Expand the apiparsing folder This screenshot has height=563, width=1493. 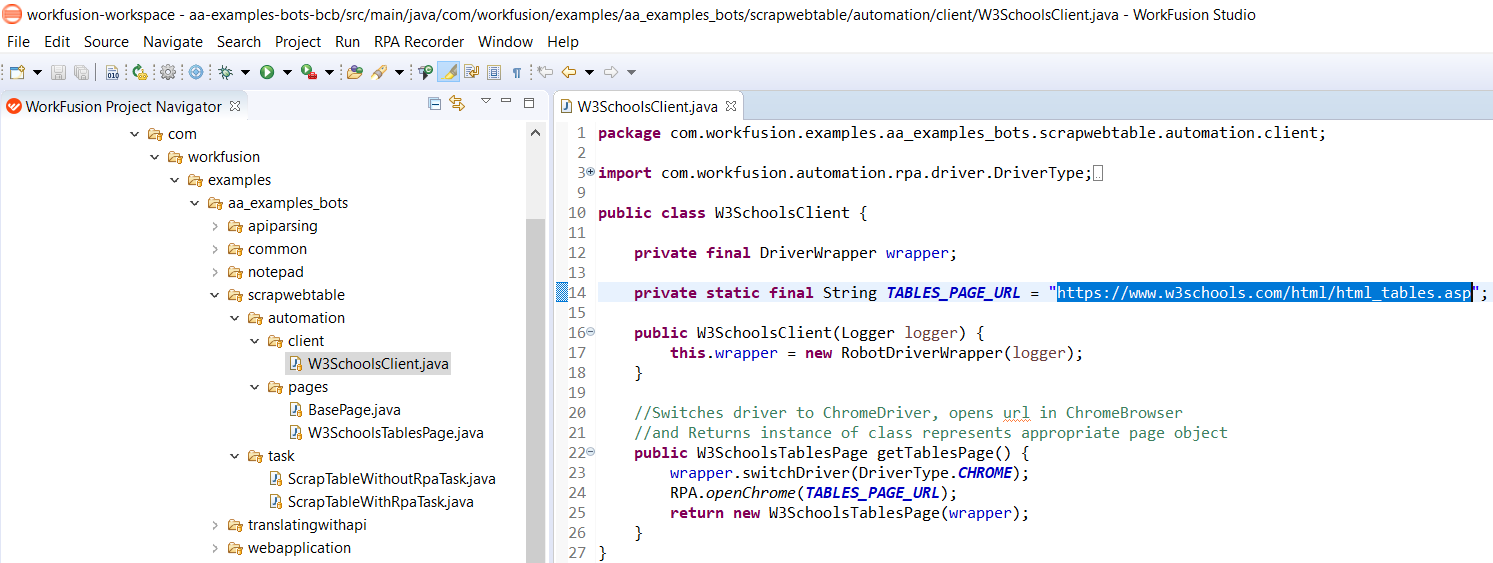point(215,226)
